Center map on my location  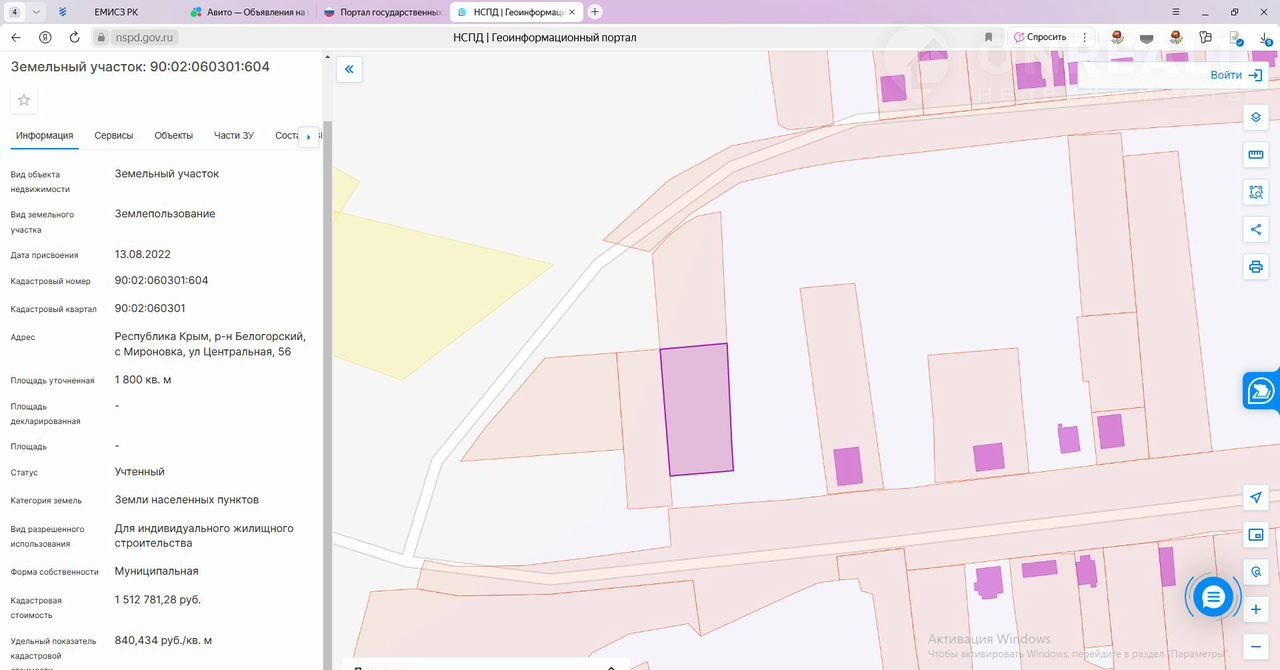(1256, 498)
